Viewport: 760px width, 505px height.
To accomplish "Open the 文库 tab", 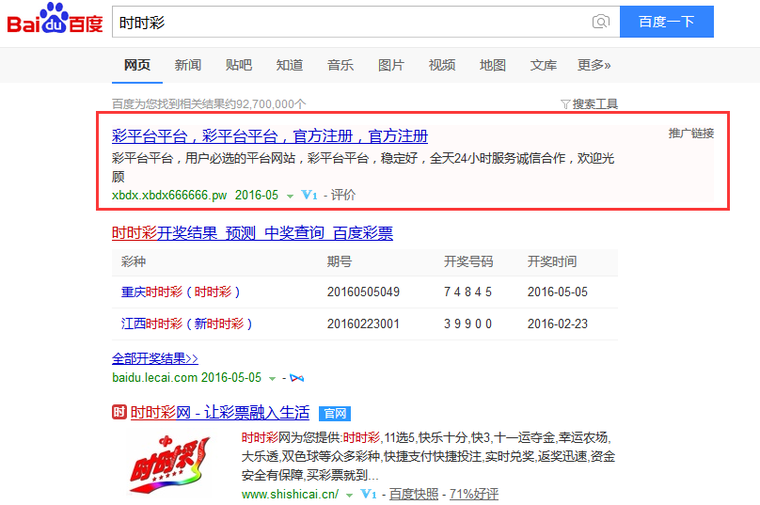I will click(x=543, y=65).
